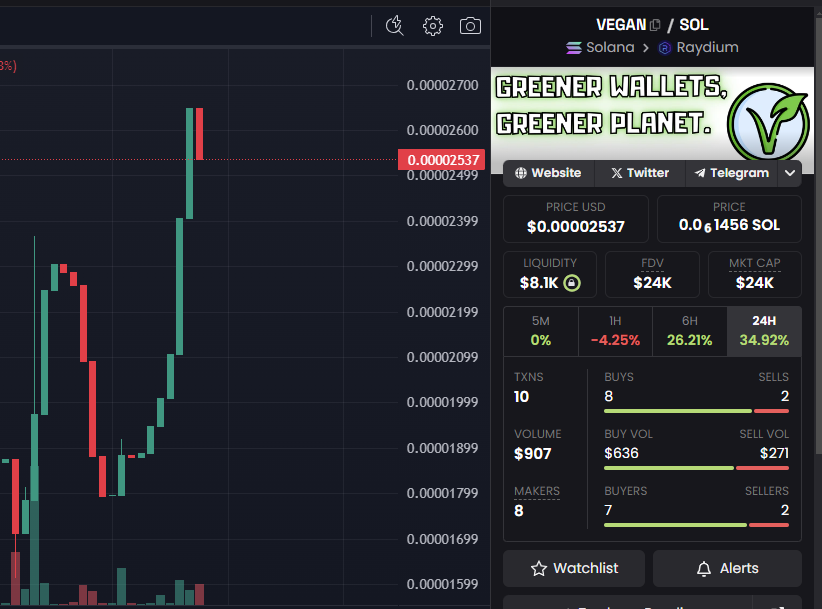Viewport: 822px width, 609px height.
Task: Click the 0.00002700 price axis label
Action: [442, 85]
